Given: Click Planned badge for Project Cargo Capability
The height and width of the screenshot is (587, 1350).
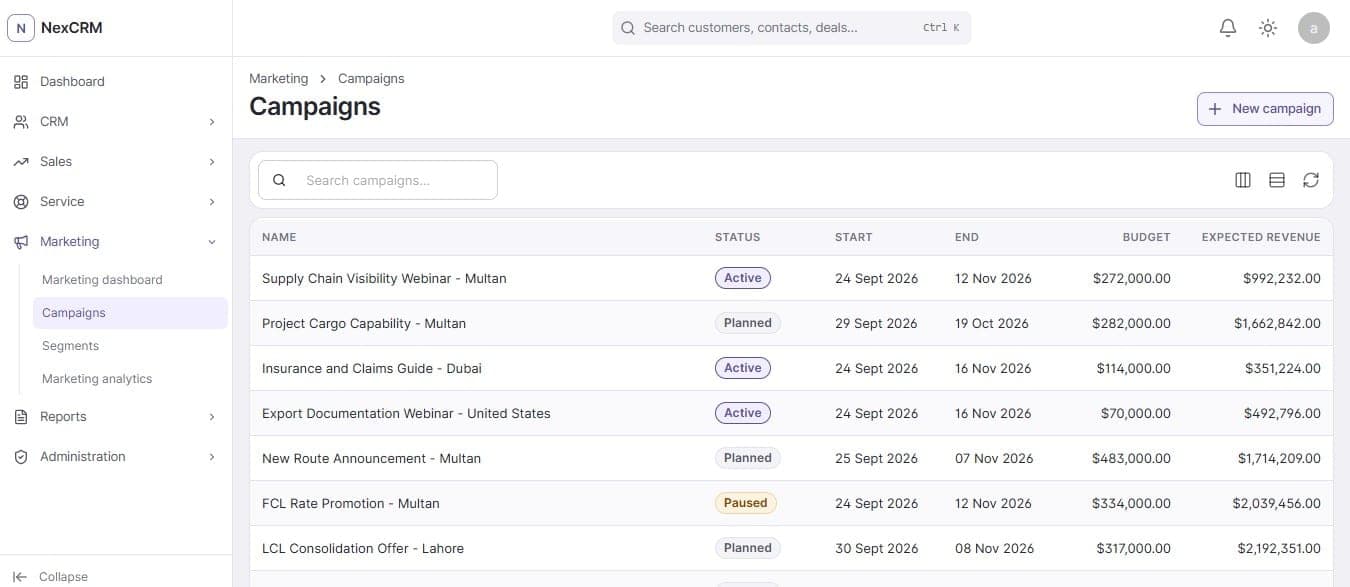Looking at the screenshot, I should 748,323.
